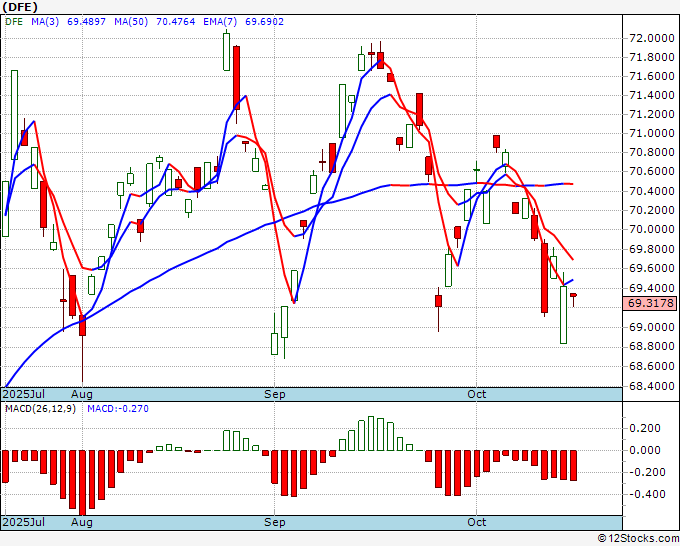
Task: Click the long green candle at far left of July
Action: (14, 114)
